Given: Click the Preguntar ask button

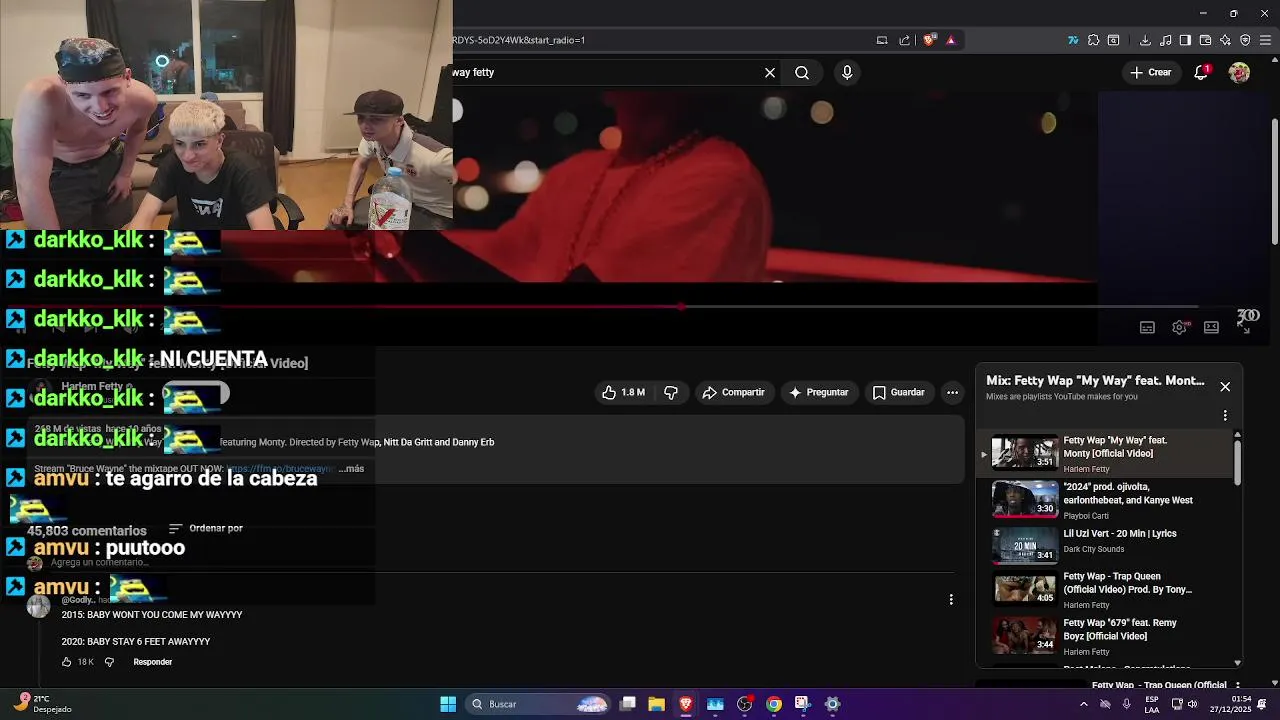Looking at the screenshot, I should (818, 392).
